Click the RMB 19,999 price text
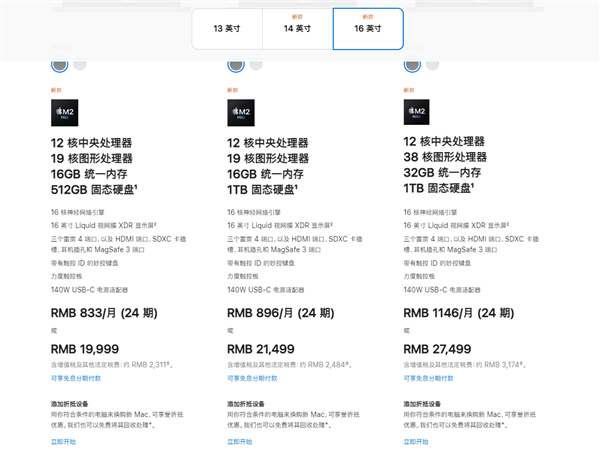Screen dimensions: 600x458 point(85,349)
